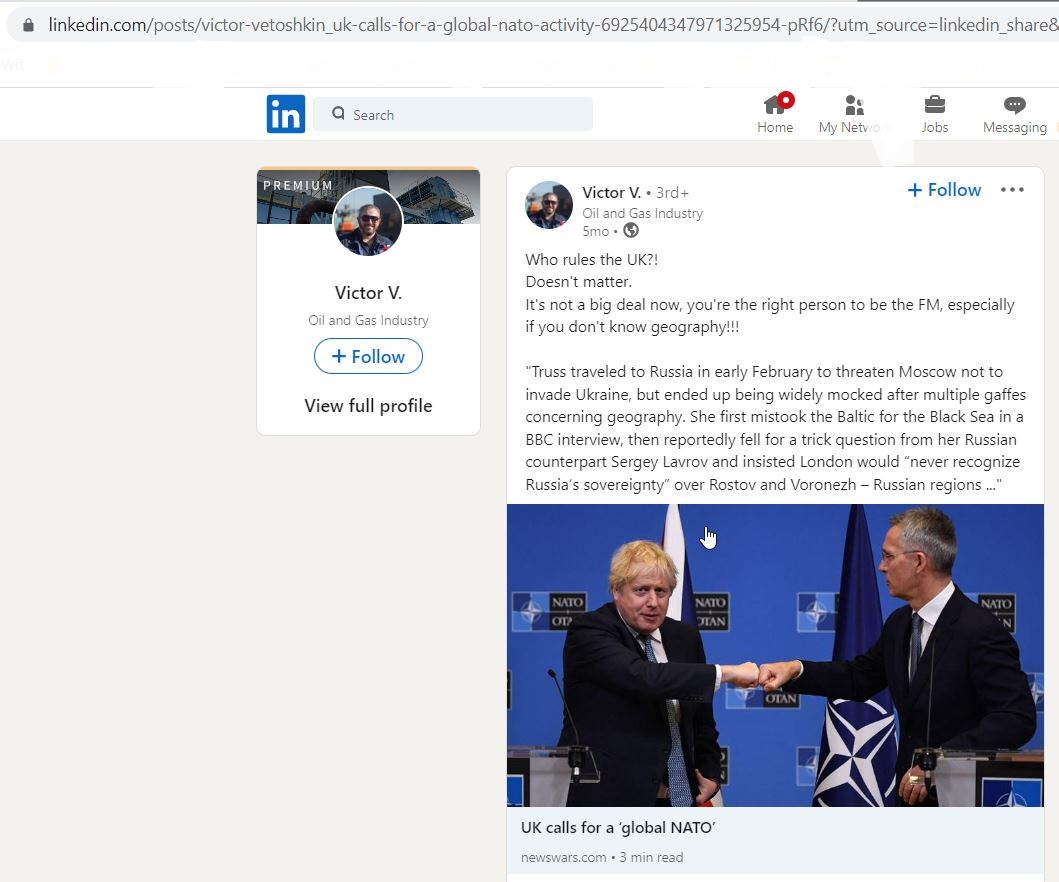Click the sidebar profile photo

pos(367,222)
